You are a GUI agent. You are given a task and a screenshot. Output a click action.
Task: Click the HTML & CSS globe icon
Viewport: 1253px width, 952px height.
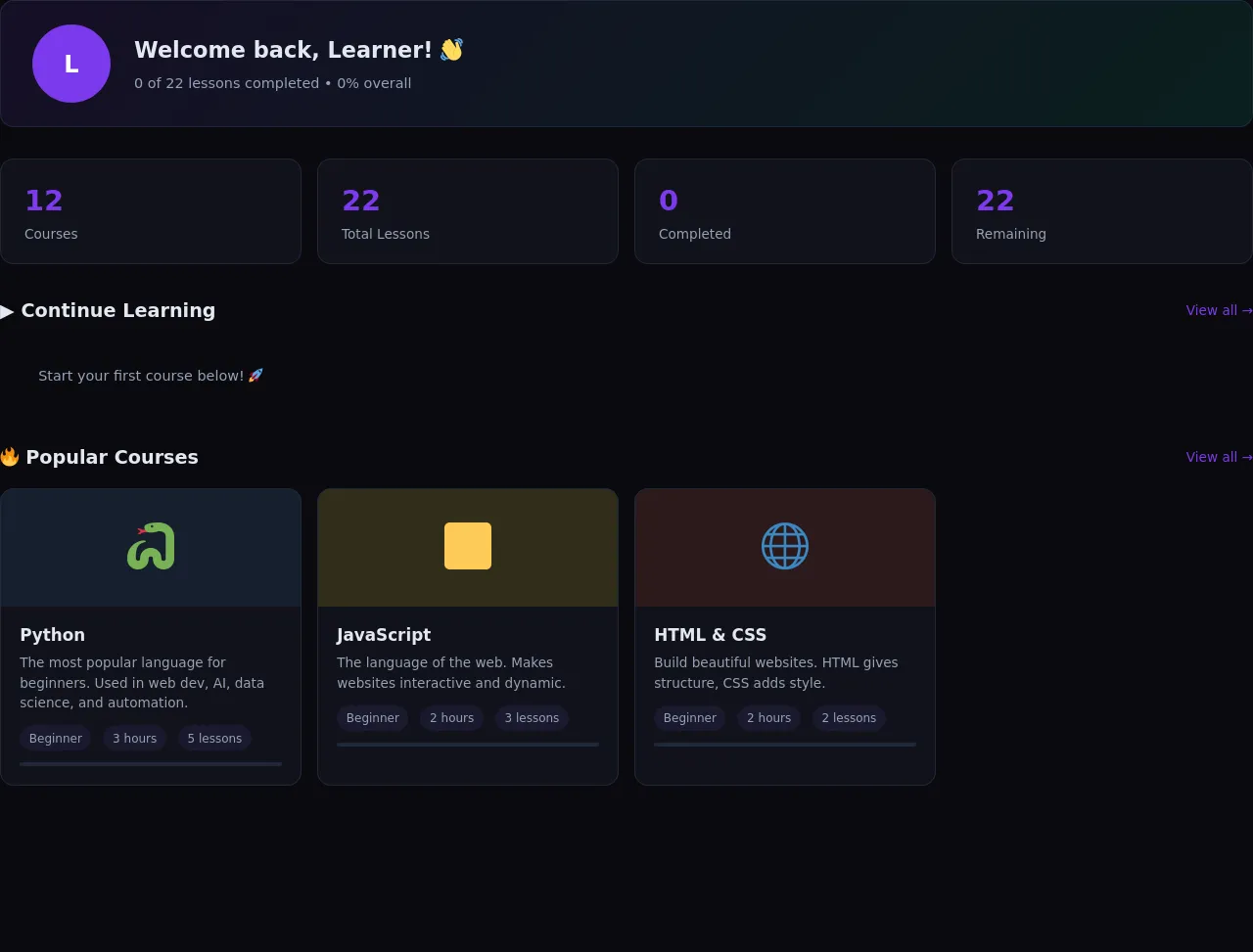point(785,546)
